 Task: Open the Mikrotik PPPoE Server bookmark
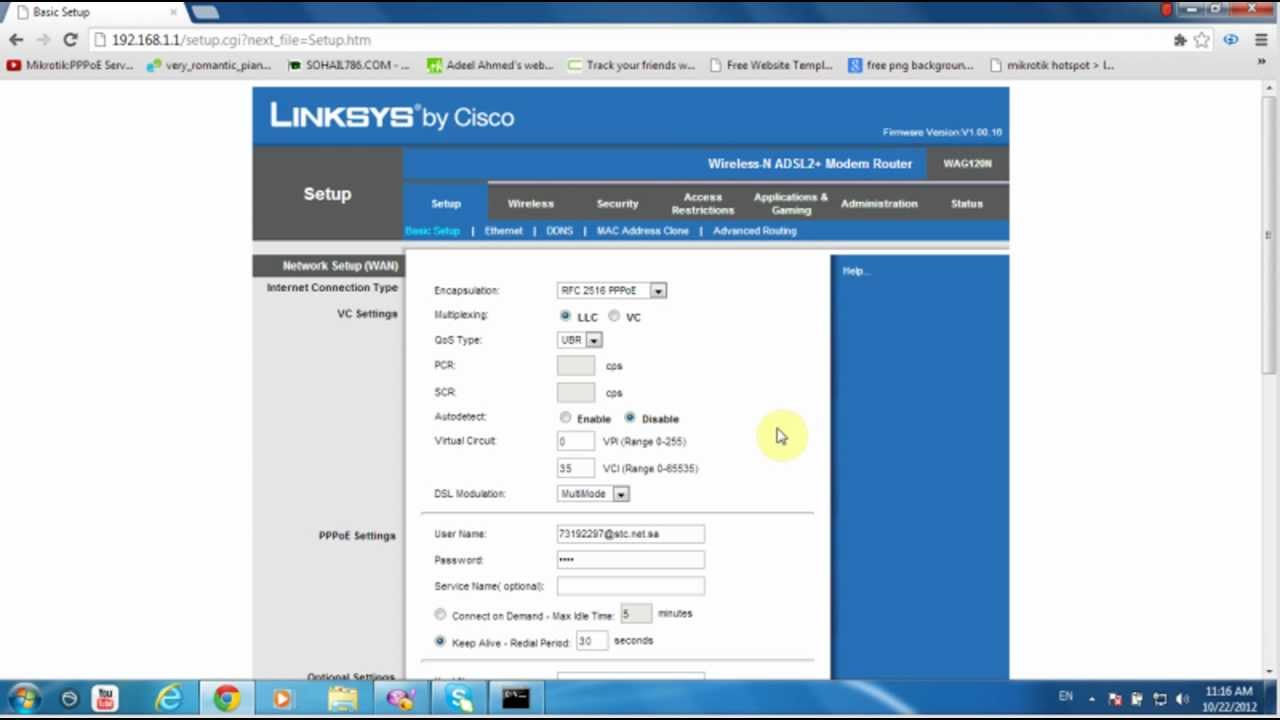[70, 65]
